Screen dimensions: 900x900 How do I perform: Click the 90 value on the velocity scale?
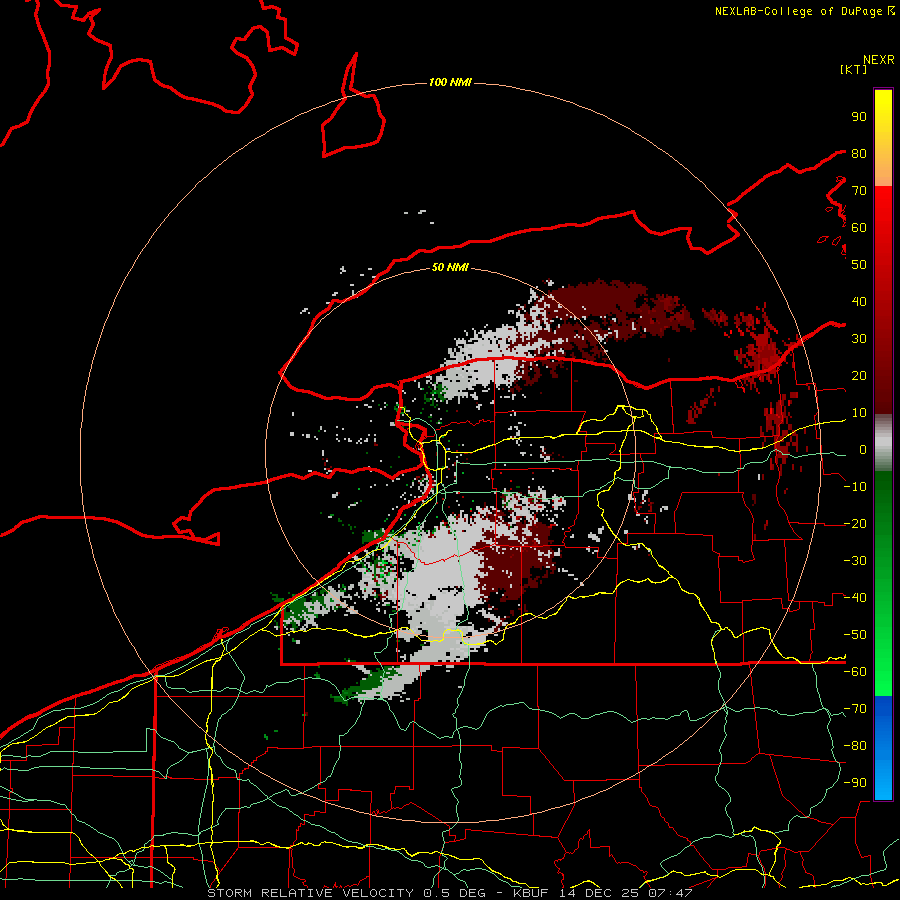(x=859, y=117)
